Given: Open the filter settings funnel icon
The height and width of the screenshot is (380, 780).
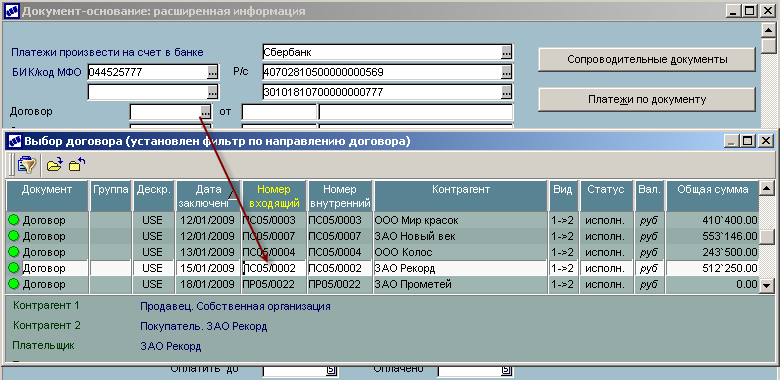Looking at the screenshot, I should tap(26, 164).
